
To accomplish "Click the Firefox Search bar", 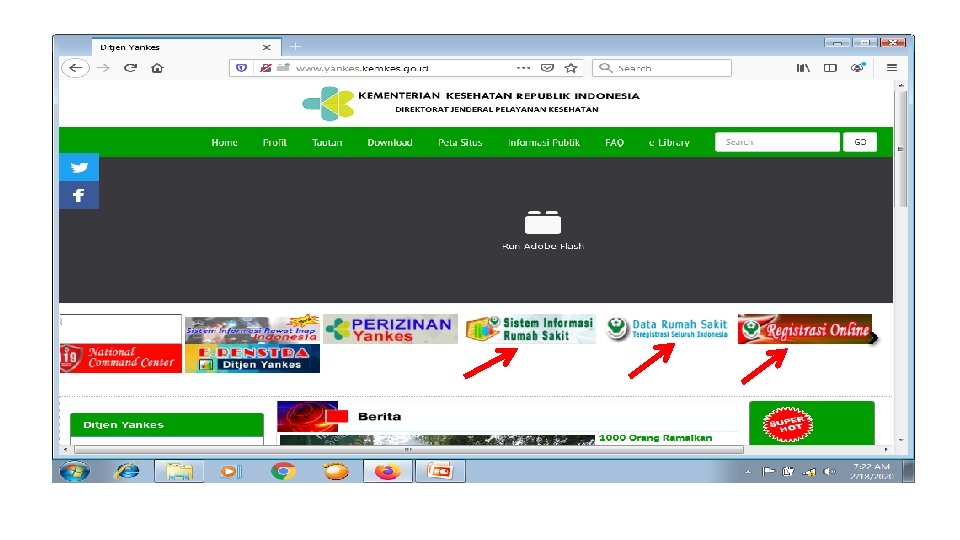I will coord(662,68).
